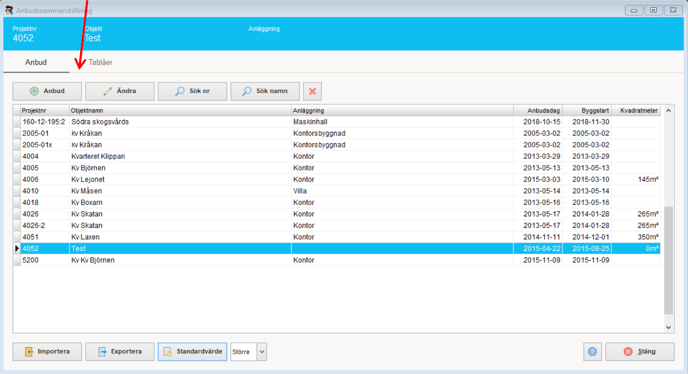Click the Importera button
The width and height of the screenshot is (688, 374).
pos(47,352)
